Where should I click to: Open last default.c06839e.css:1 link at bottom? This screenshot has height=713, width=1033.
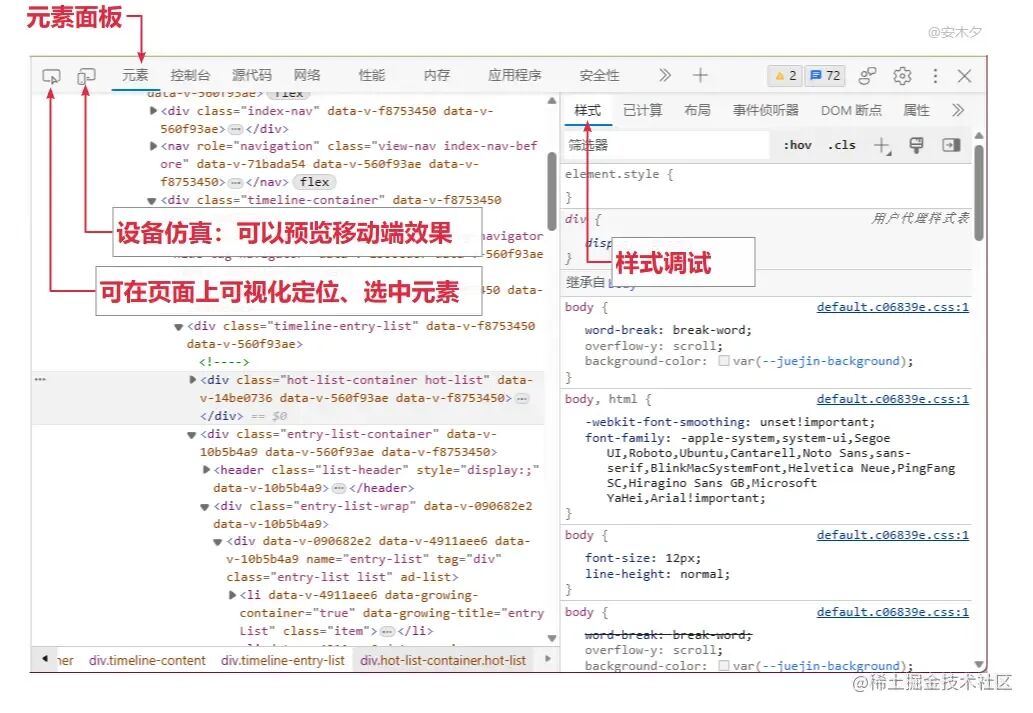coord(893,612)
